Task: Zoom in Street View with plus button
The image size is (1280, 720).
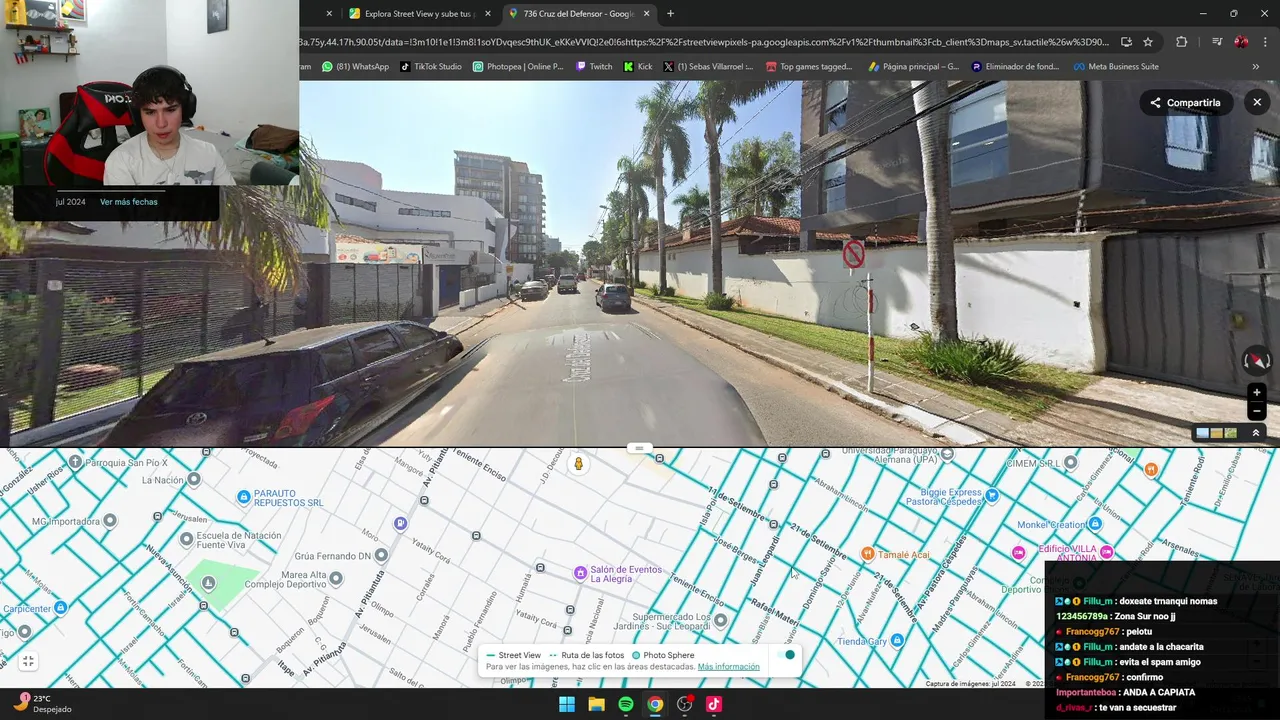Action: (x=1257, y=392)
